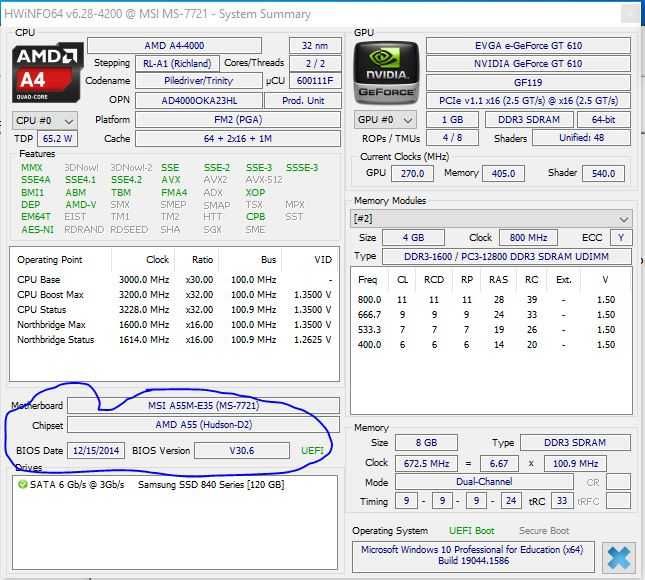Click the FM2 (PGA) platform field
Image resolution: width=645 pixels, height=580 pixels.
click(238, 120)
